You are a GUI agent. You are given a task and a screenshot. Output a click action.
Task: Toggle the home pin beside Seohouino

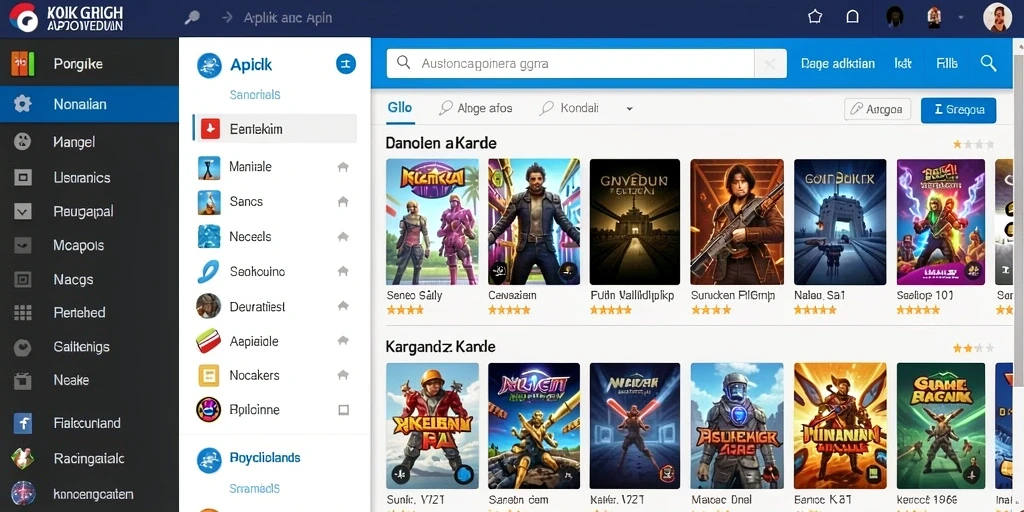pos(343,271)
